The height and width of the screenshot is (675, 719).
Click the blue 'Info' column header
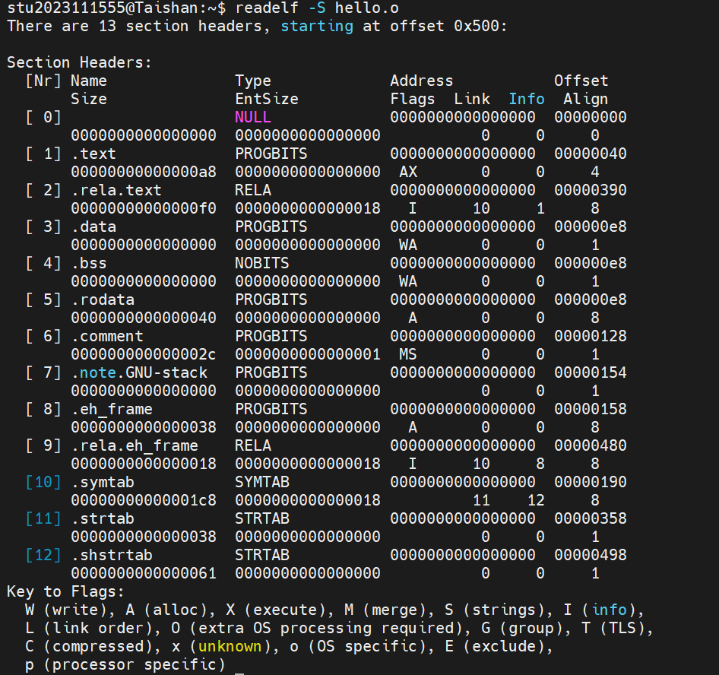526,99
